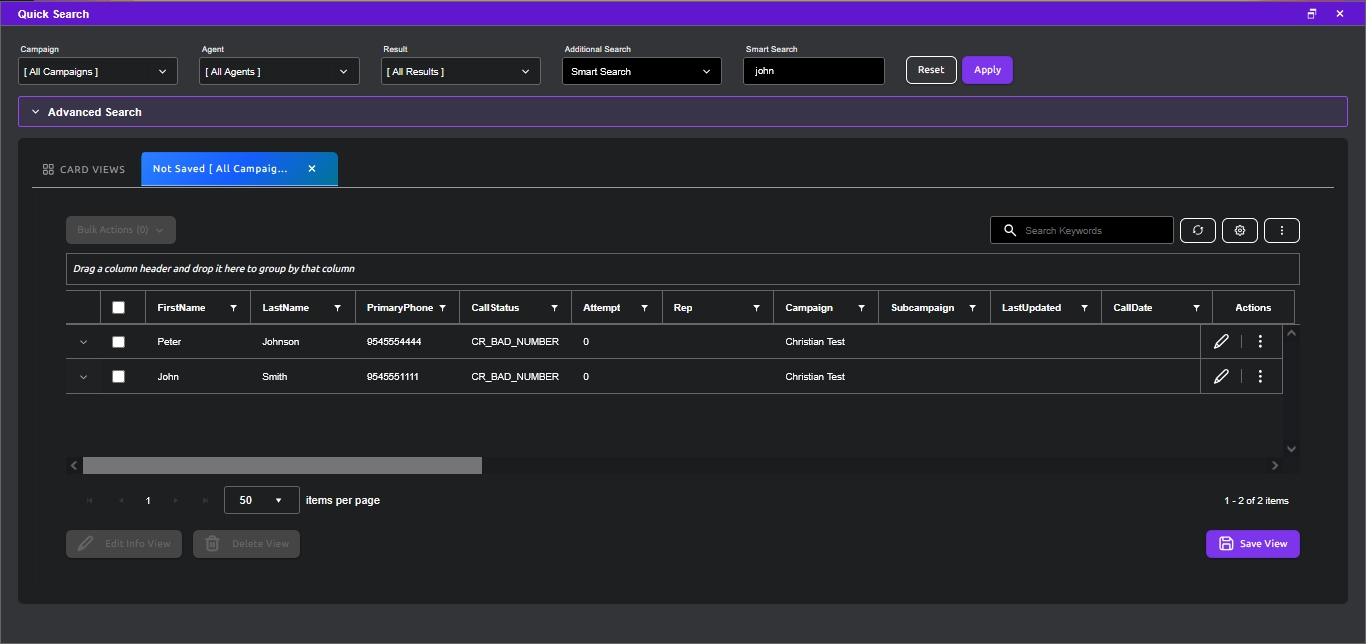Click the magnifier icon in Search Keywords

click(x=1010, y=230)
